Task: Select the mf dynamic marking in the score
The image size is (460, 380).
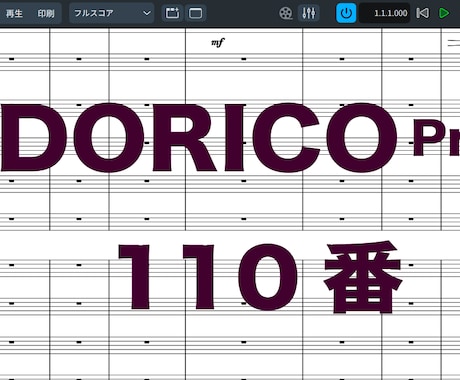Action: point(218,43)
